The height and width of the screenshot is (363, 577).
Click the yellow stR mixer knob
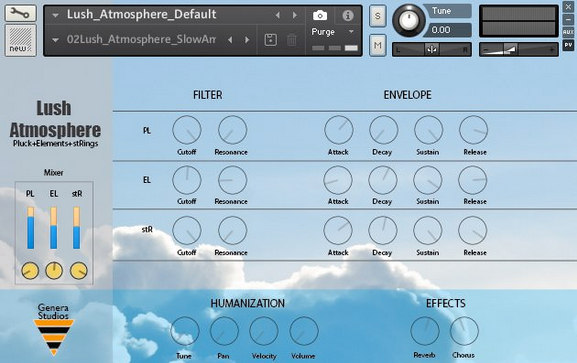click(x=79, y=271)
